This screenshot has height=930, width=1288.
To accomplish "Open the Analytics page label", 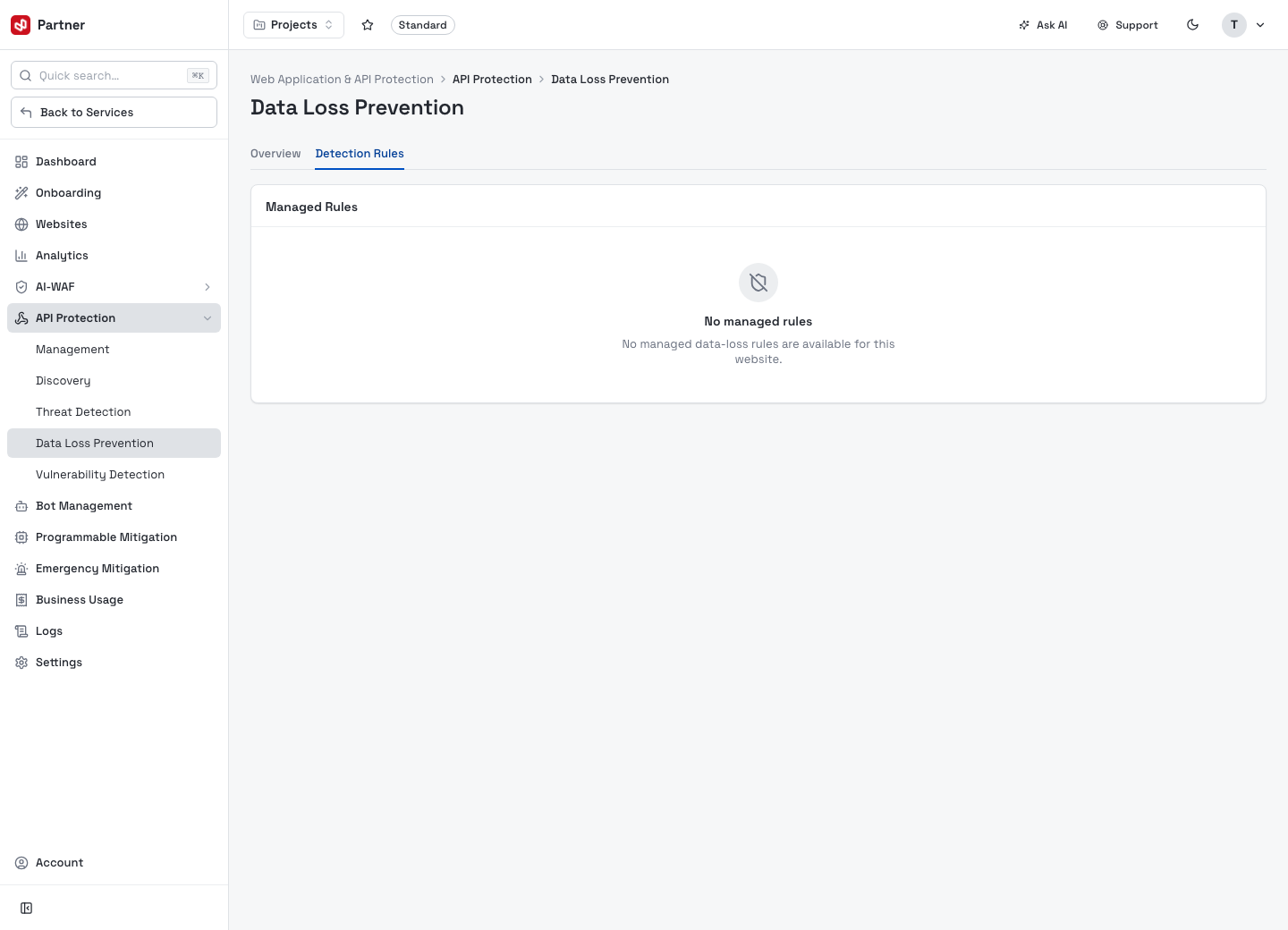I will click(x=62, y=256).
